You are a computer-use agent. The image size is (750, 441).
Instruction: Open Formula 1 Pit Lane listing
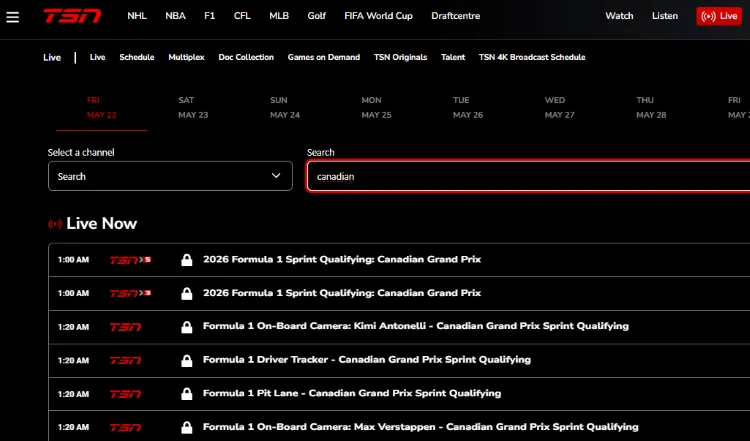tap(352, 393)
